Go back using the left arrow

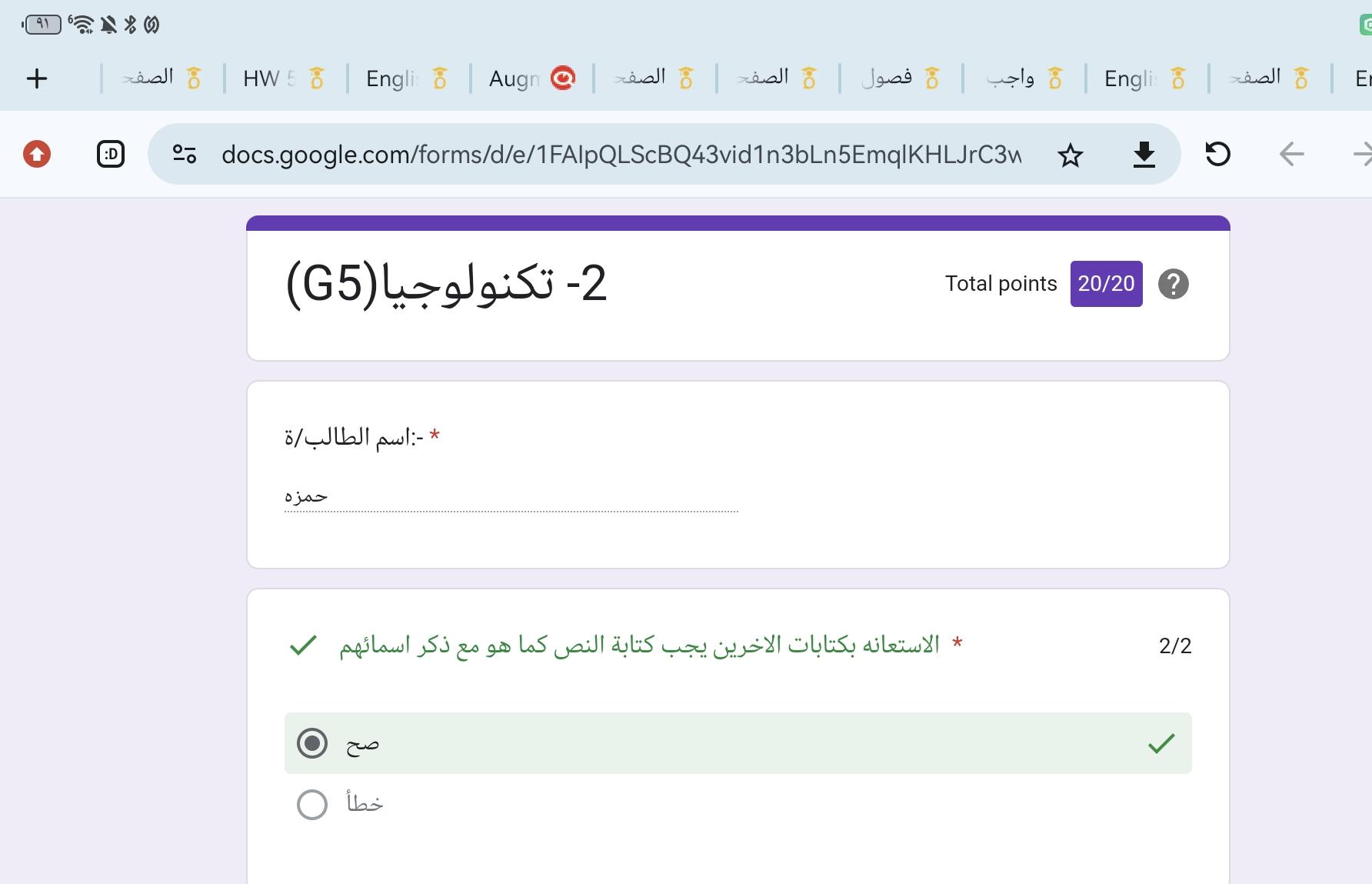1291,155
